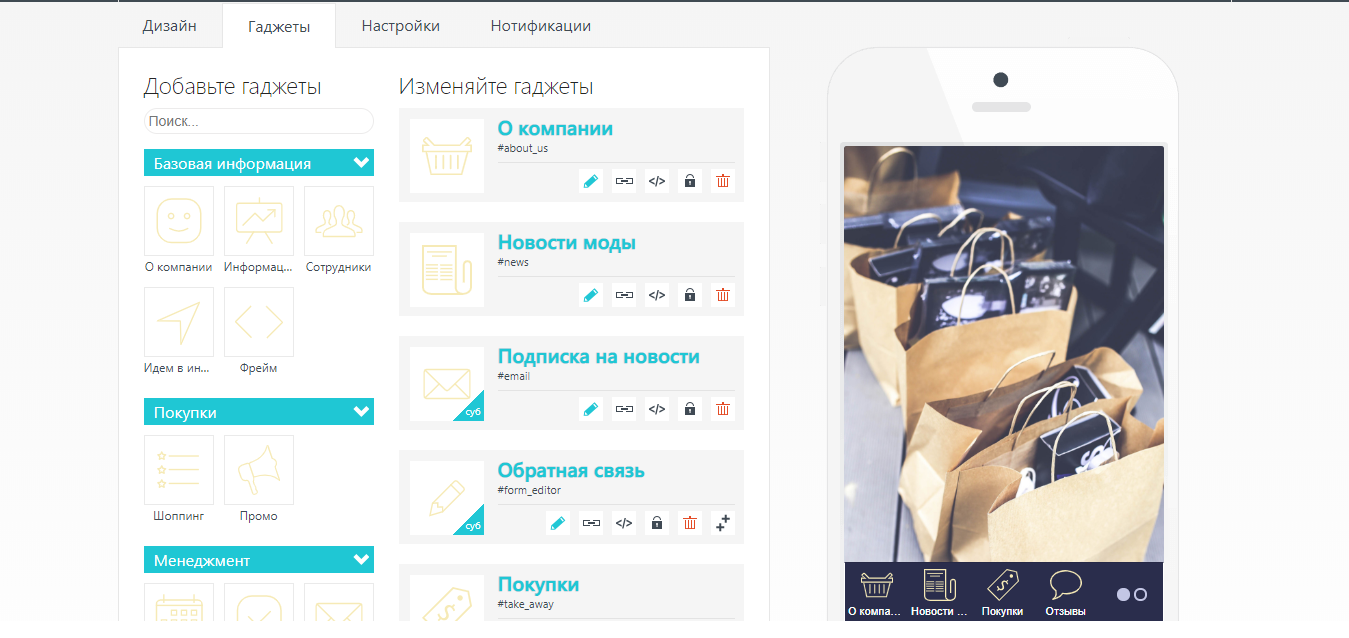This screenshot has height=638, width=1349.
Task: Switch to second page dot in phone preview
Action: [1140, 594]
